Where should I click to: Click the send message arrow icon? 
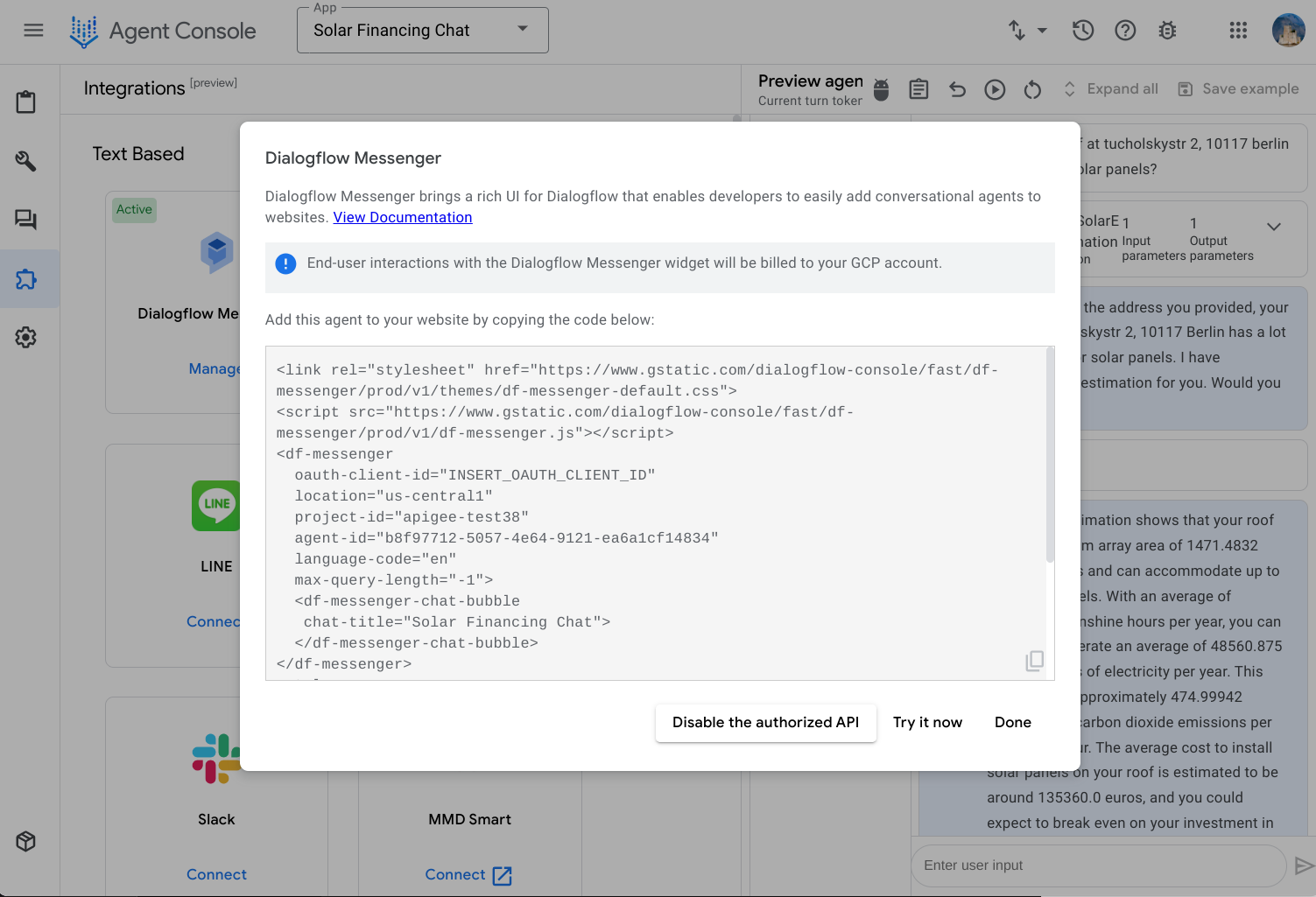click(1304, 865)
